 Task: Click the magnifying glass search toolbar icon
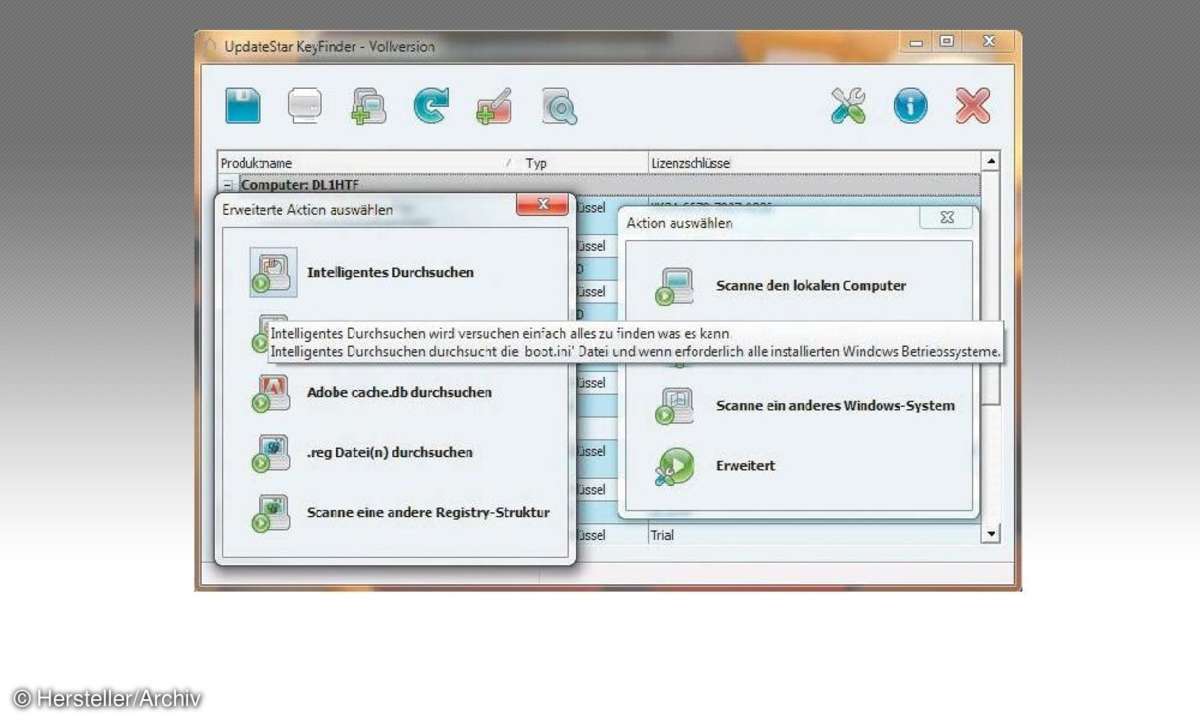click(x=559, y=106)
